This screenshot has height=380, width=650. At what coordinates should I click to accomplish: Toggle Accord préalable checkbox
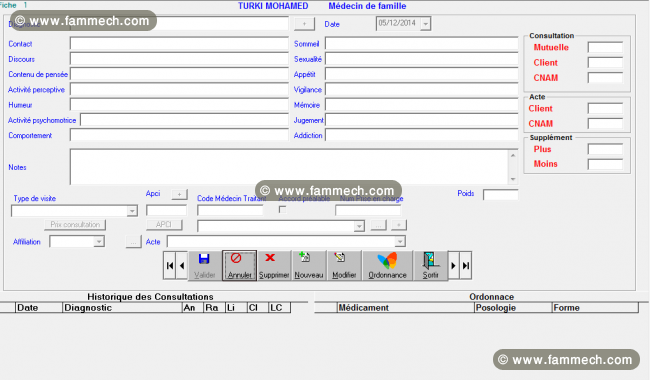[x=282, y=210]
